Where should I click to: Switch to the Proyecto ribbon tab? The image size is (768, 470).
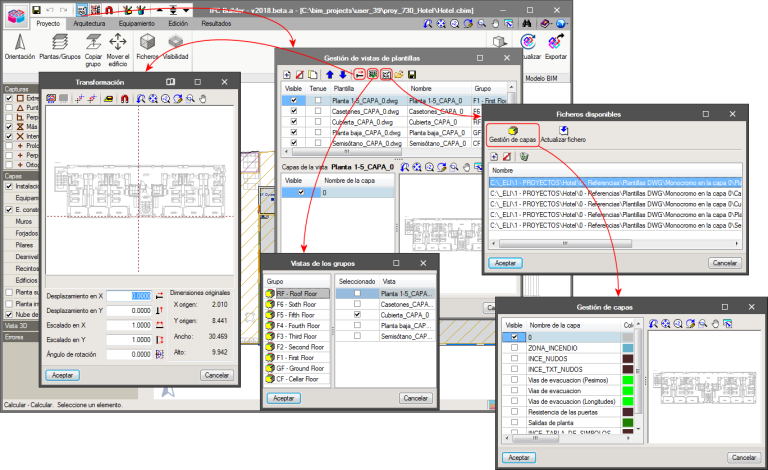(48, 24)
